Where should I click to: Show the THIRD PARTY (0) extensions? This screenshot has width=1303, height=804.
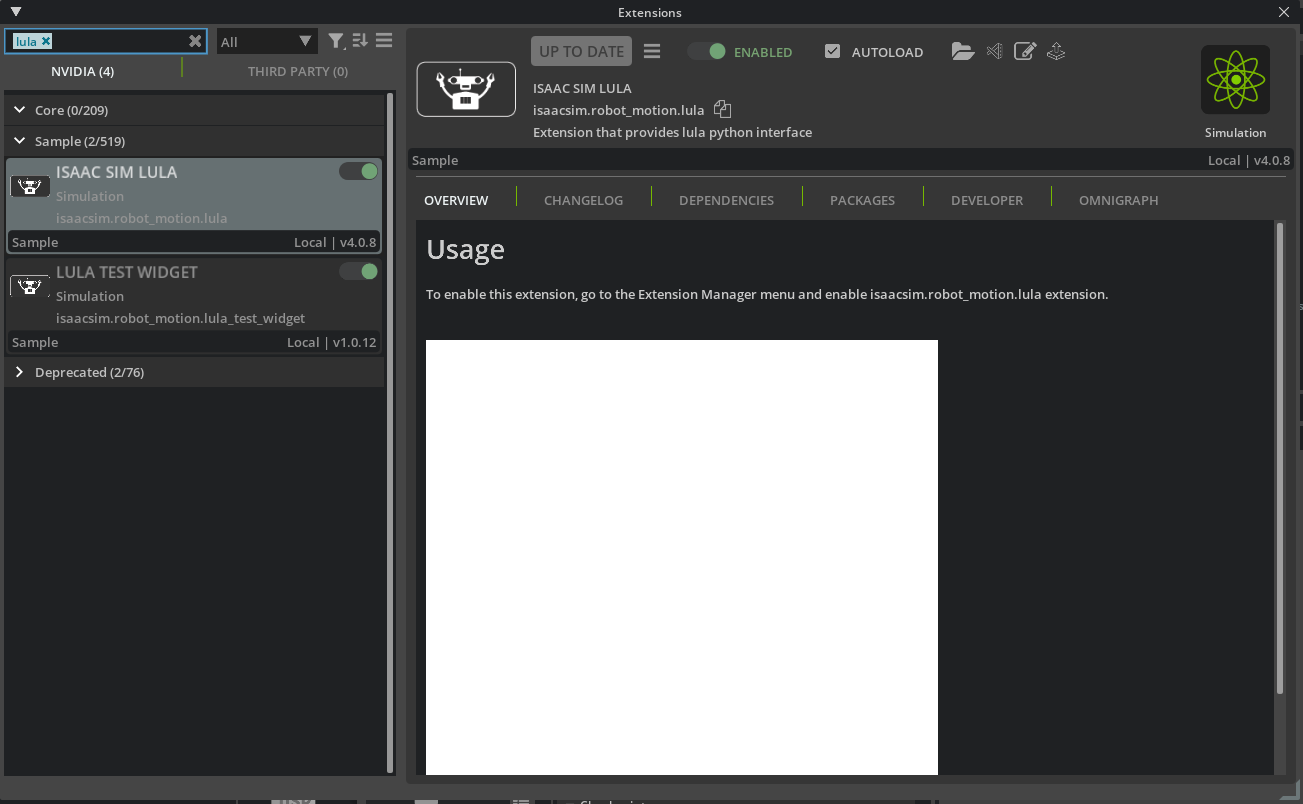tap(298, 71)
